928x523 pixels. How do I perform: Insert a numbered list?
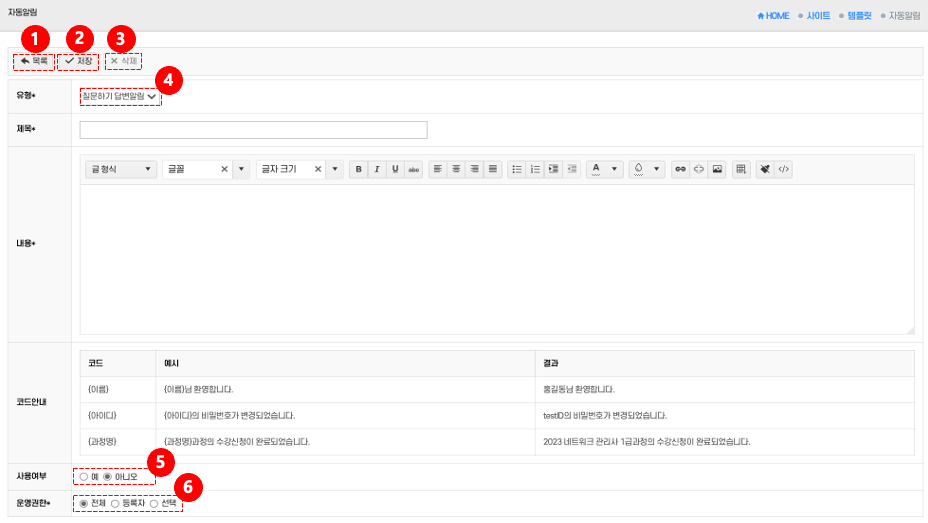tap(535, 170)
